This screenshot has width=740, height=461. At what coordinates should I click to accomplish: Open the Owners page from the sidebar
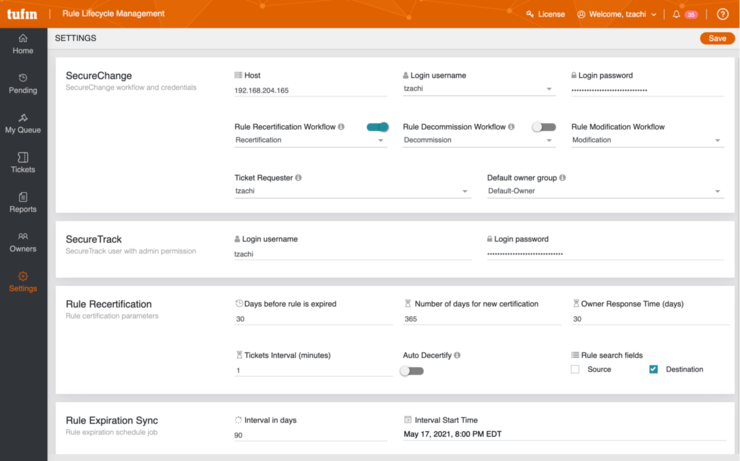point(23,243)
